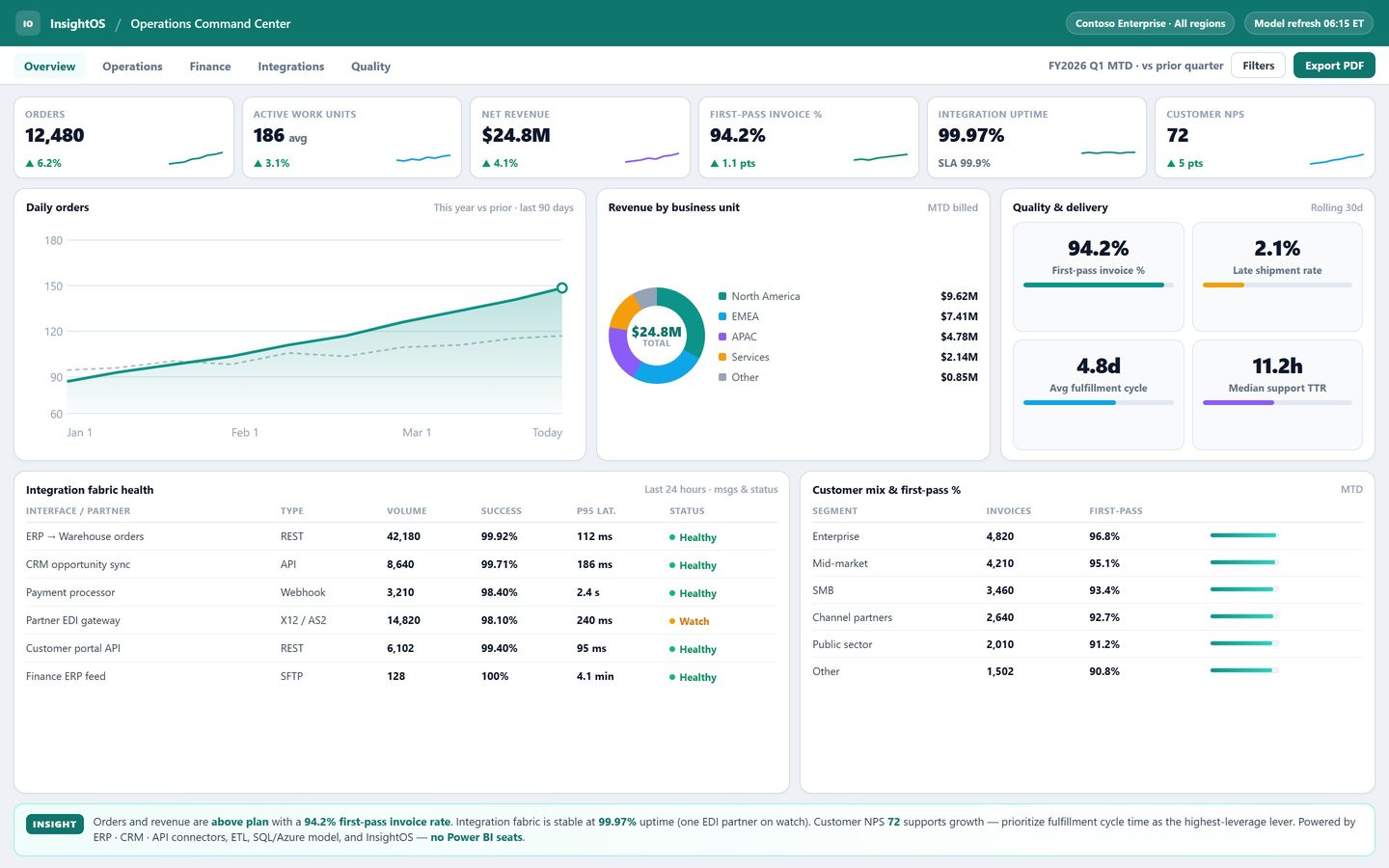Click the INSIGHT badge in the bottom banner

(x=54, y=825)
